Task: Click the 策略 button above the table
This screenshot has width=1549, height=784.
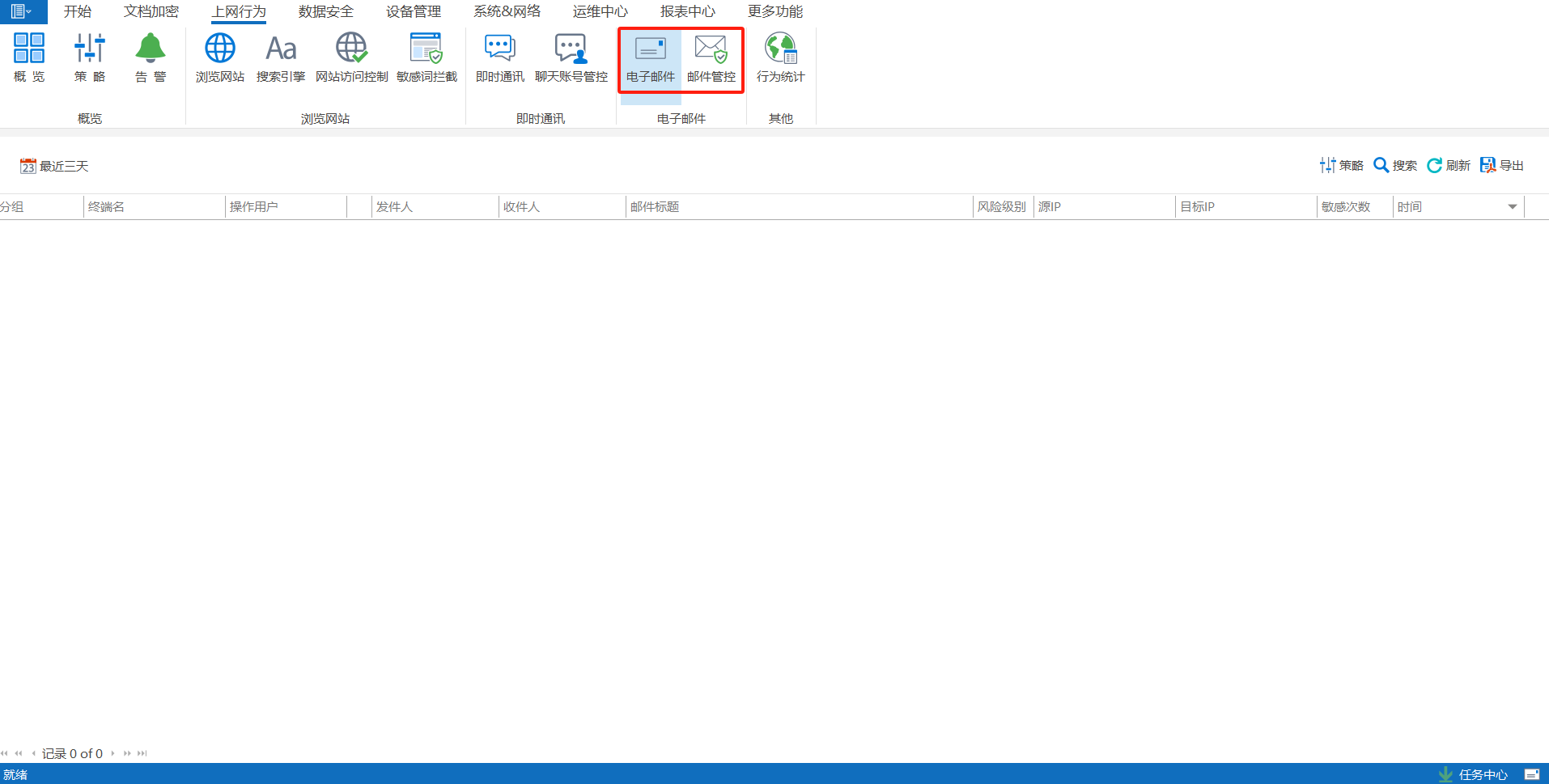Action: point(1341,165)
